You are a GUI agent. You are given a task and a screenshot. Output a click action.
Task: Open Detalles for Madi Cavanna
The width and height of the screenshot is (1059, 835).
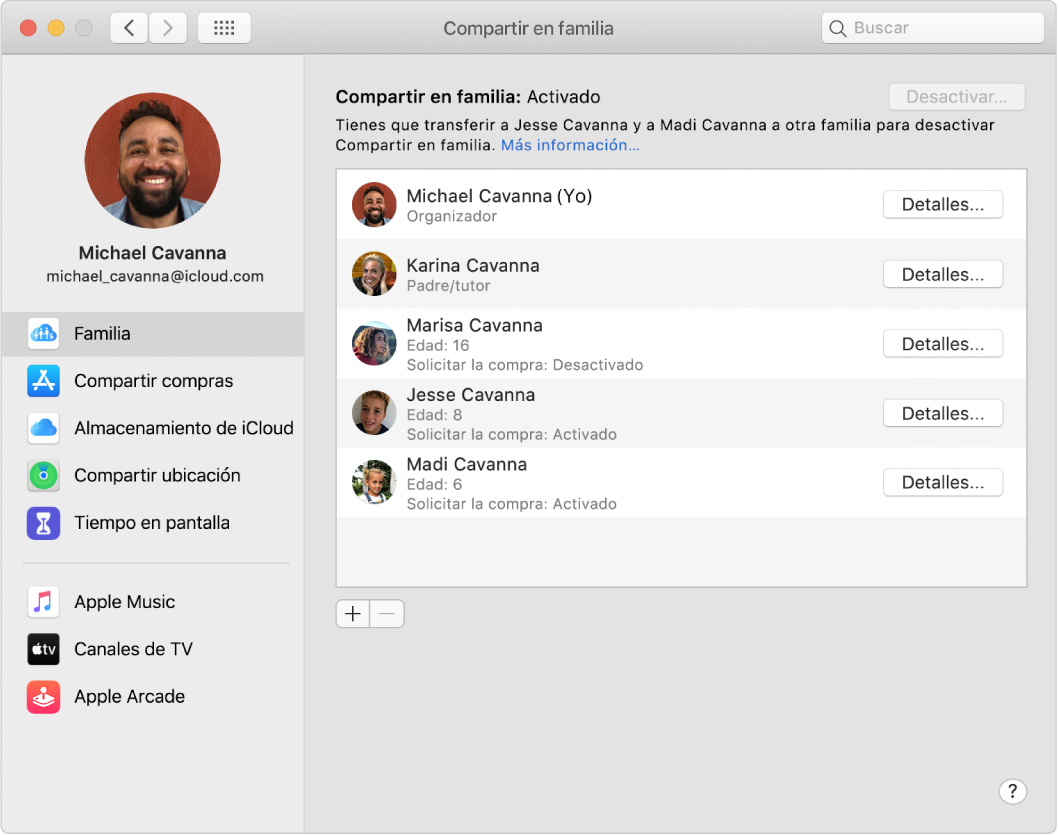click(x=943, y=482)
